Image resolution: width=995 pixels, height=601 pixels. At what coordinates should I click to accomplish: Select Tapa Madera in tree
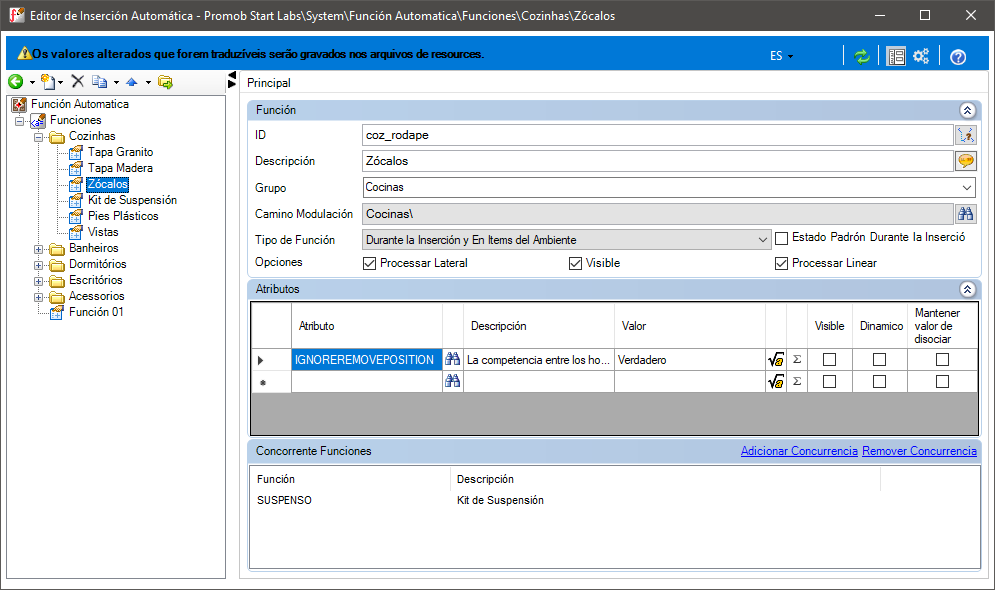121,168
